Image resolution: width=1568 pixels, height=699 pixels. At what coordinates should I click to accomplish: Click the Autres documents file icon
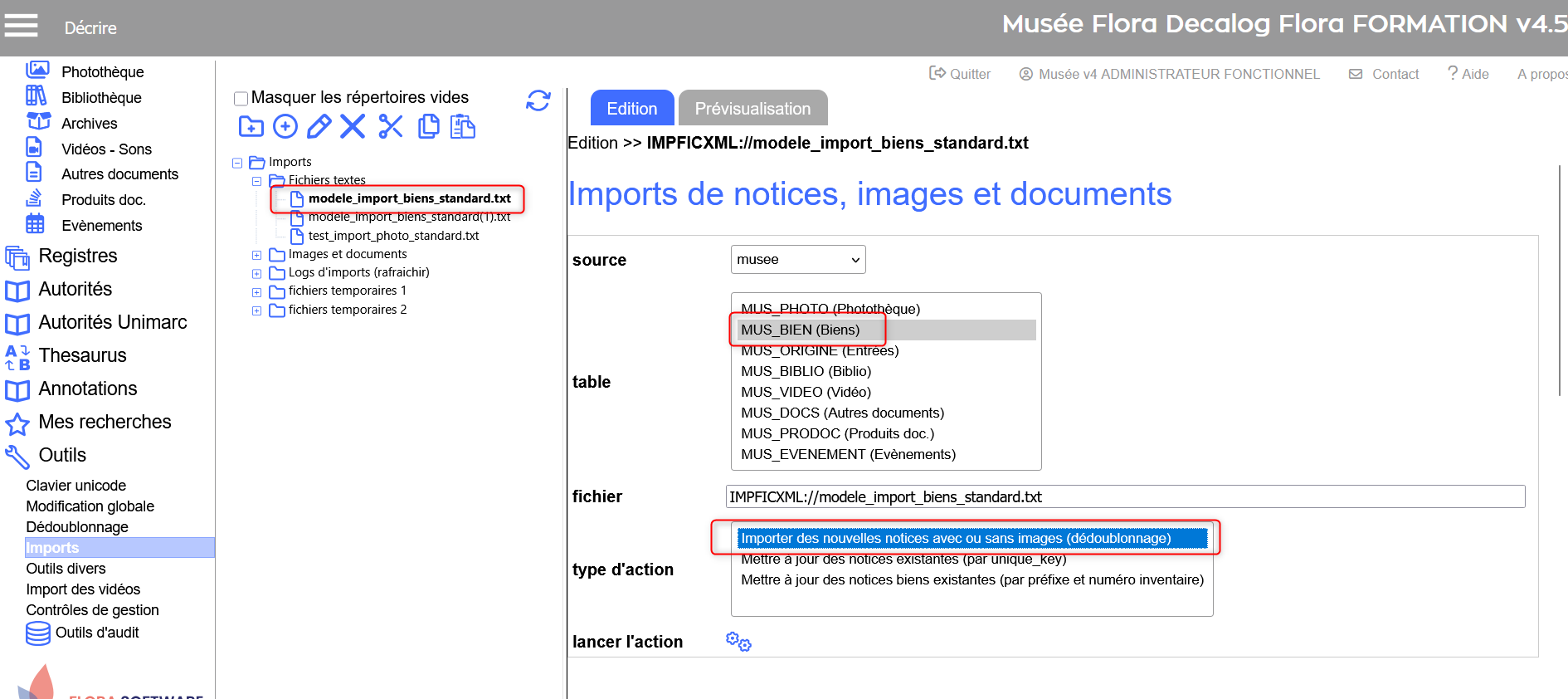[34, 172]
